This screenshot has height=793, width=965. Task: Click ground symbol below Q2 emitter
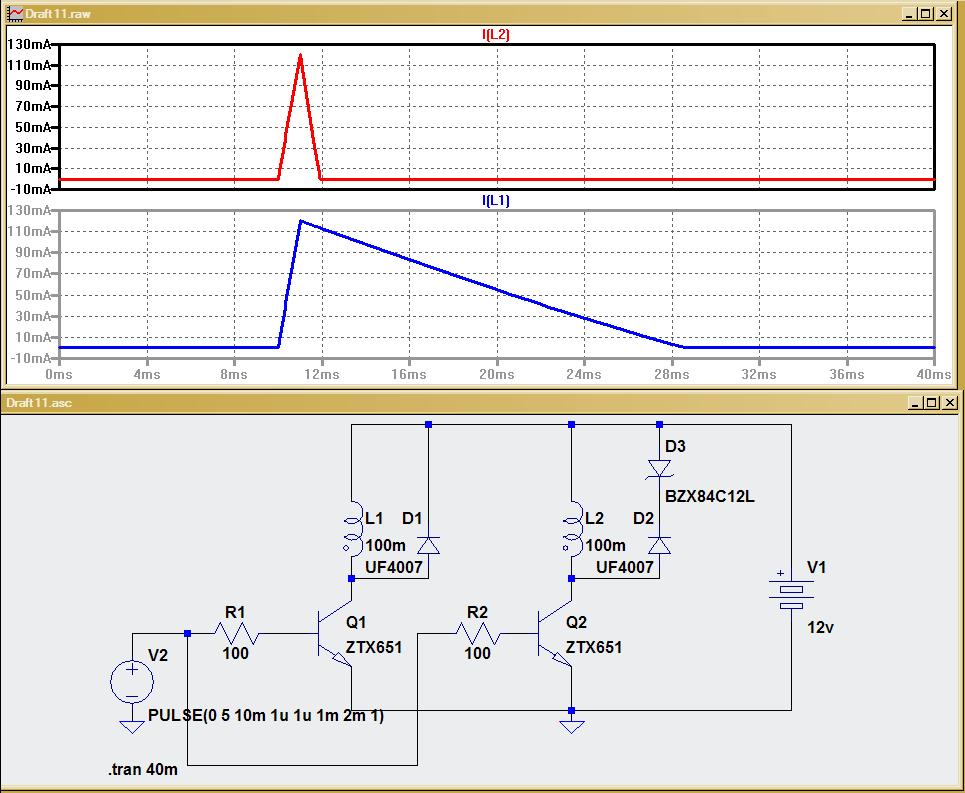pyautogui.click(x=572, y=727)
